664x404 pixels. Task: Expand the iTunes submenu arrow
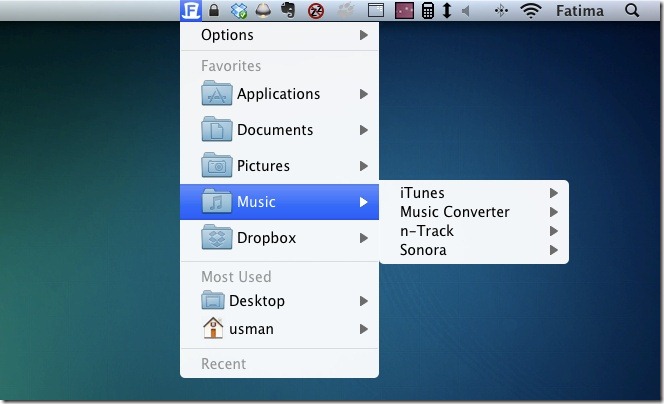coord(553,193)
